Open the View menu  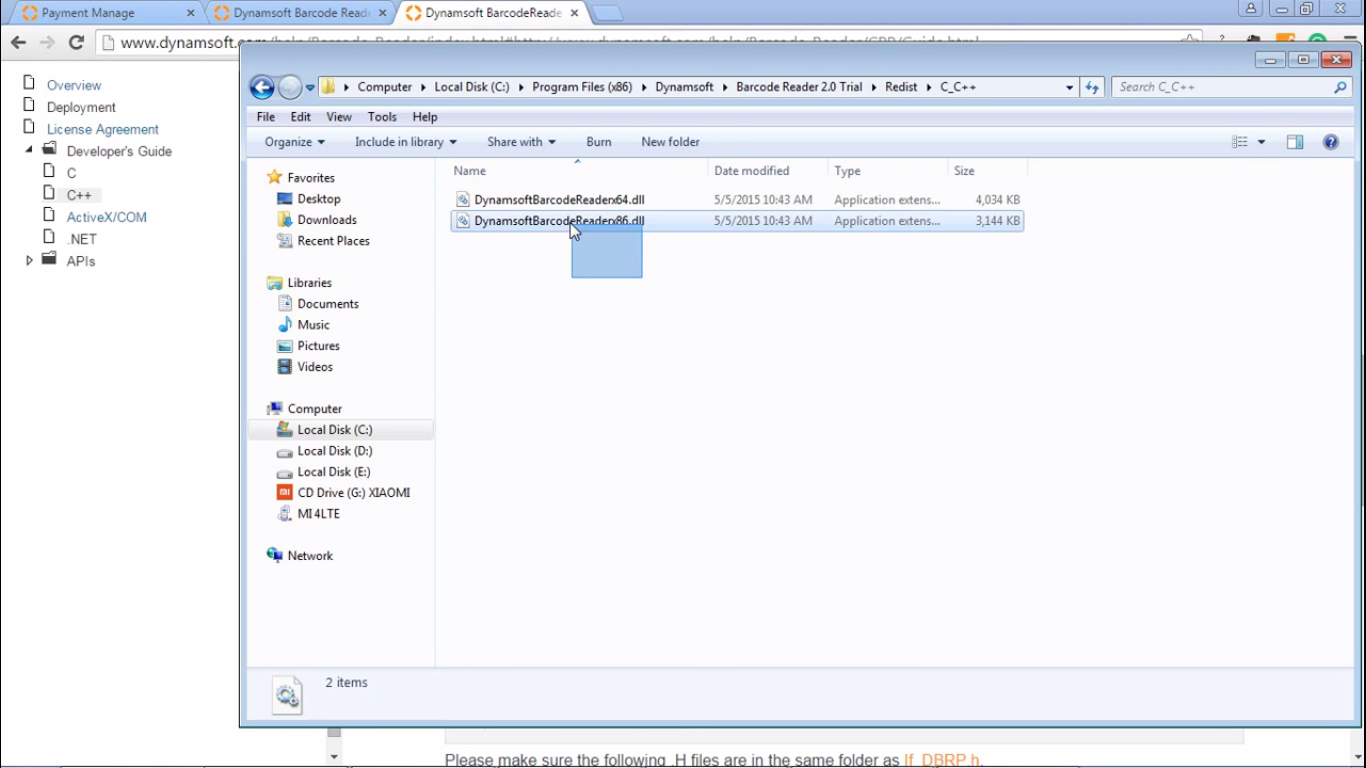[339, 117]
